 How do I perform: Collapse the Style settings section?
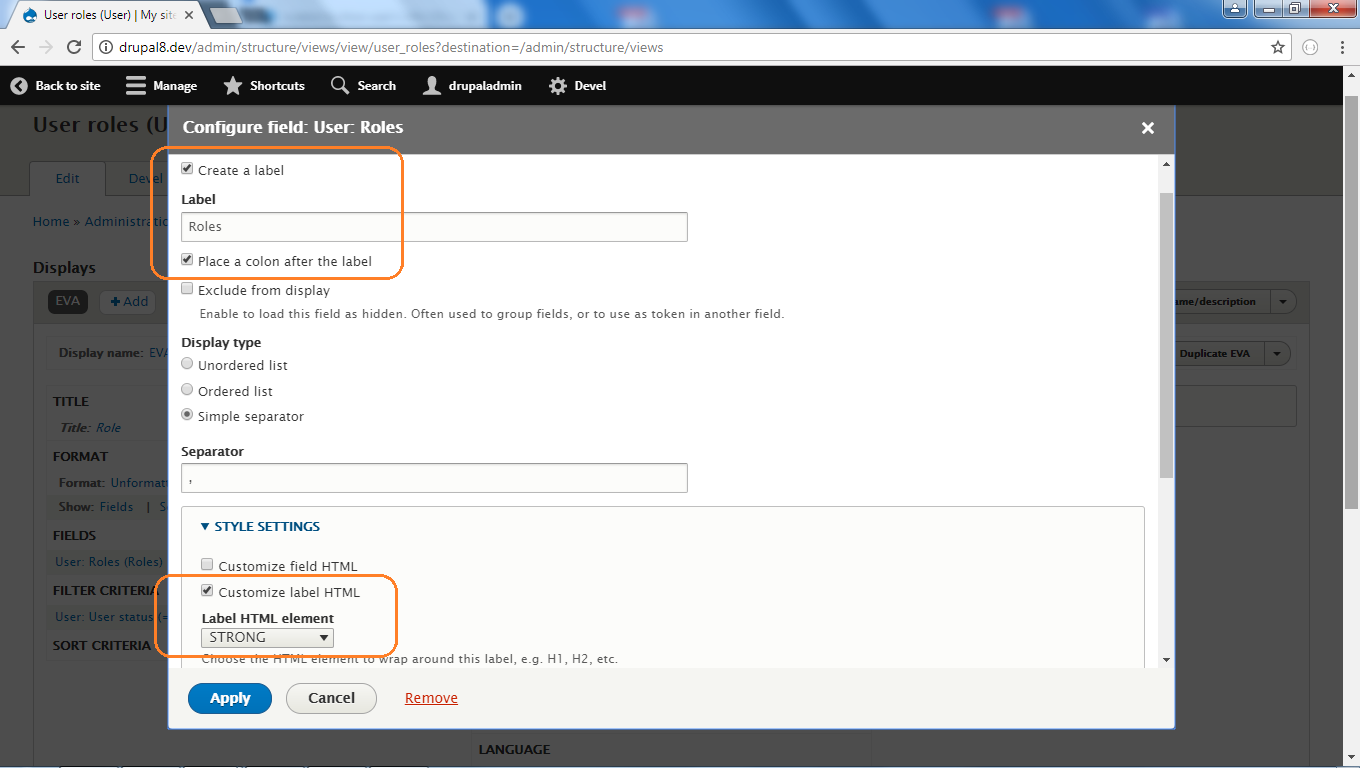260,526
